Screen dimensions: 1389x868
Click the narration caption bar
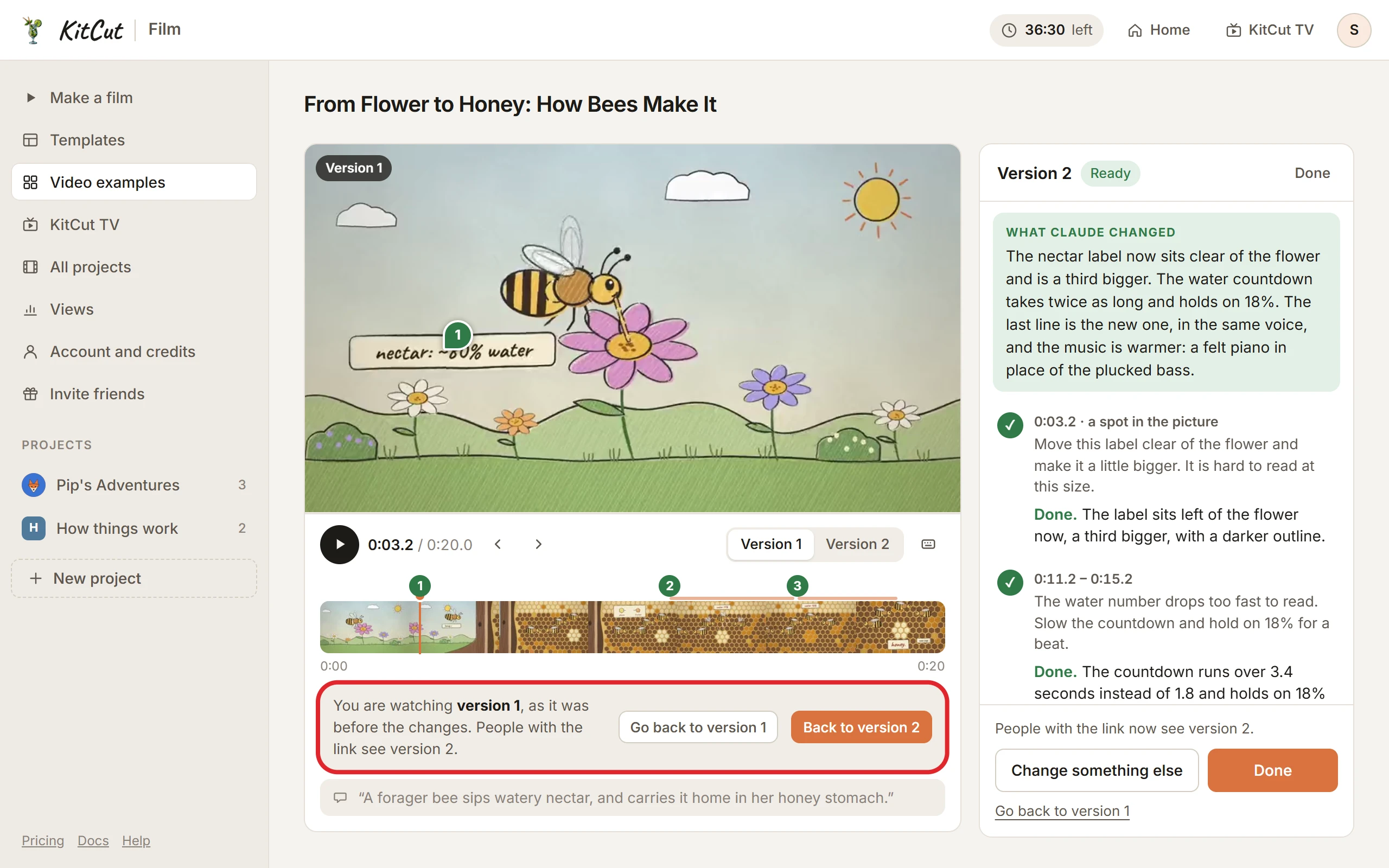click(x=632, y=798)
